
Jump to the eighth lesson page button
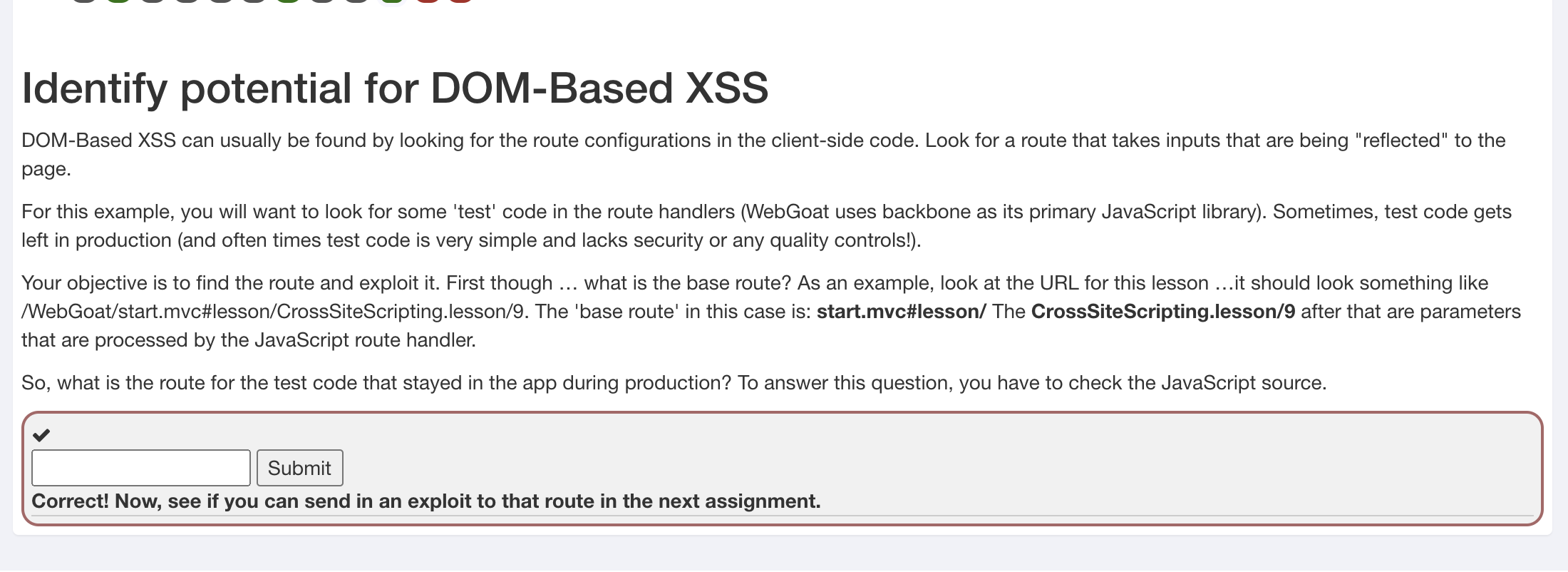tap(322, 1)
